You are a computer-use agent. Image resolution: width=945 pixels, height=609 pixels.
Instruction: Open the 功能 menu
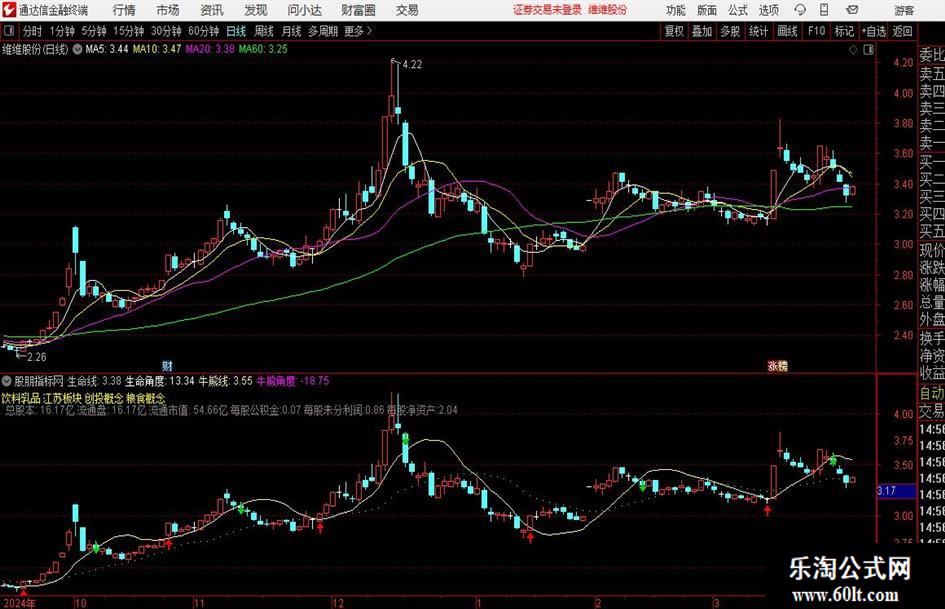(x=676, y=10)
